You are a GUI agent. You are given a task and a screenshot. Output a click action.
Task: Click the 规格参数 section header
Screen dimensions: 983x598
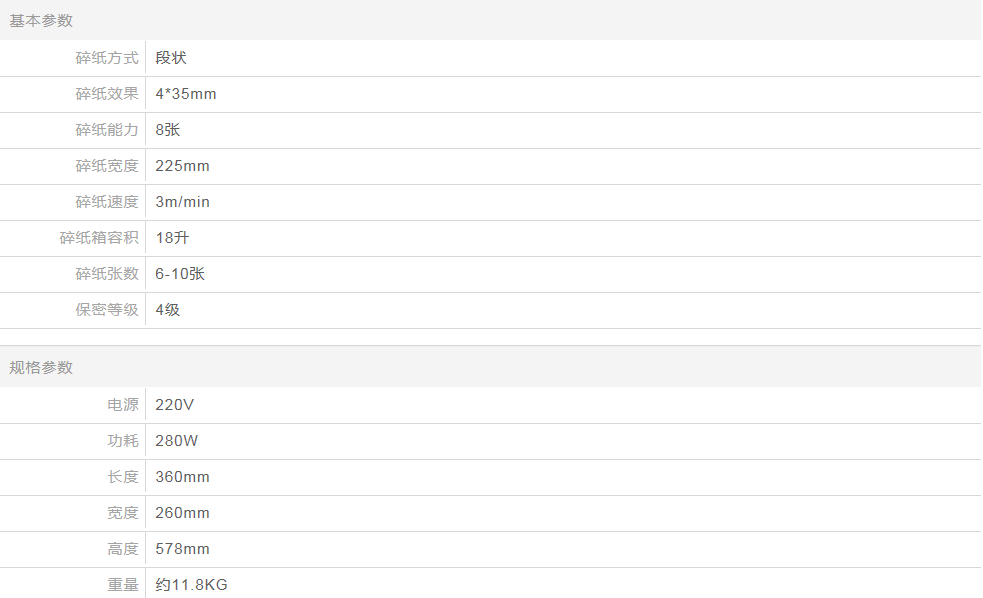pos(41,367)
